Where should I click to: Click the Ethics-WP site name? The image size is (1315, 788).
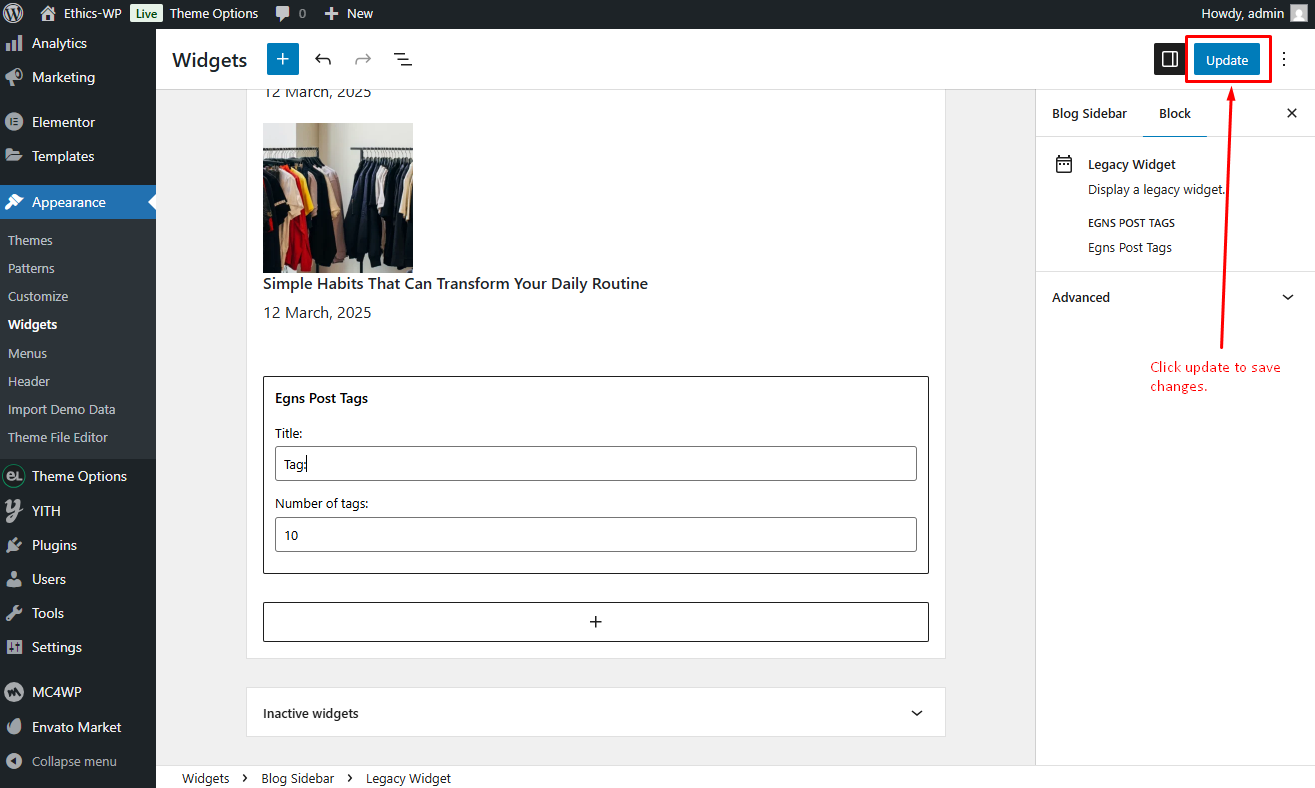point(93,14)
